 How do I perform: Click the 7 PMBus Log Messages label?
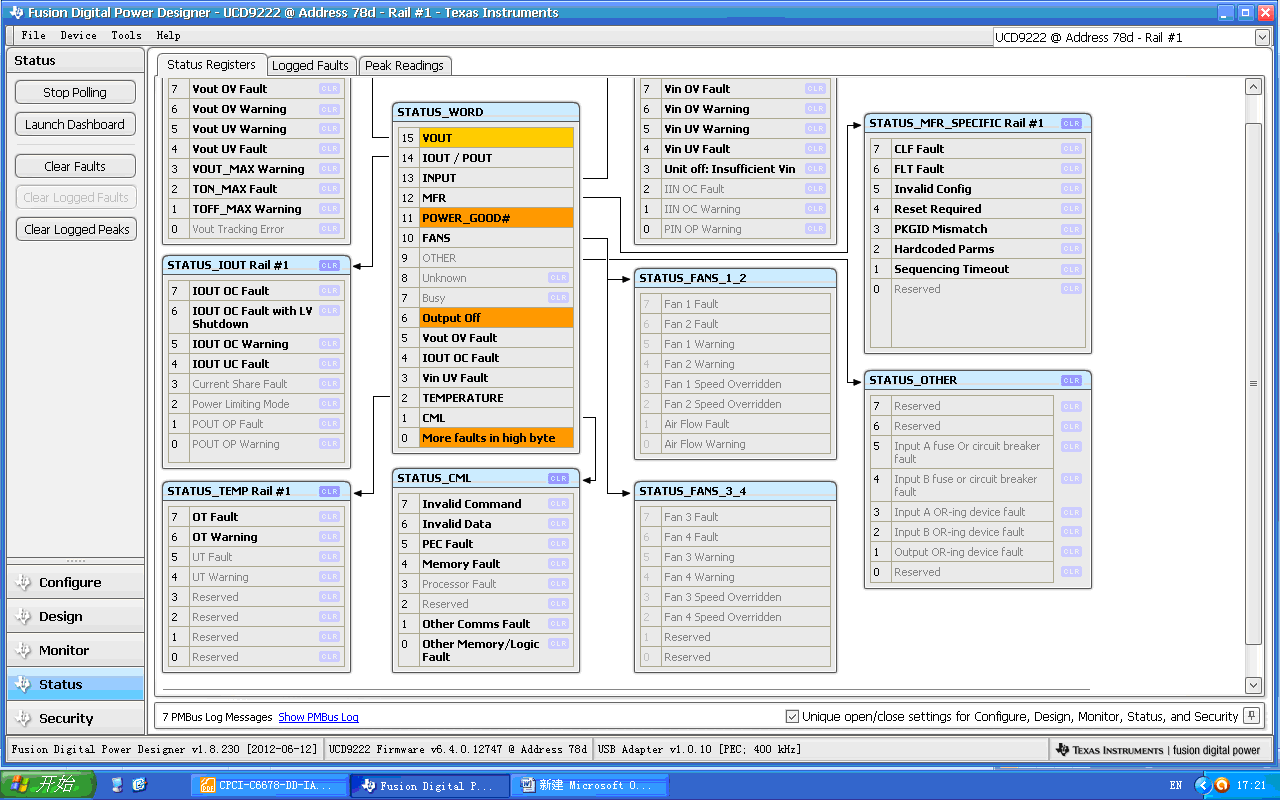[218, 717]
